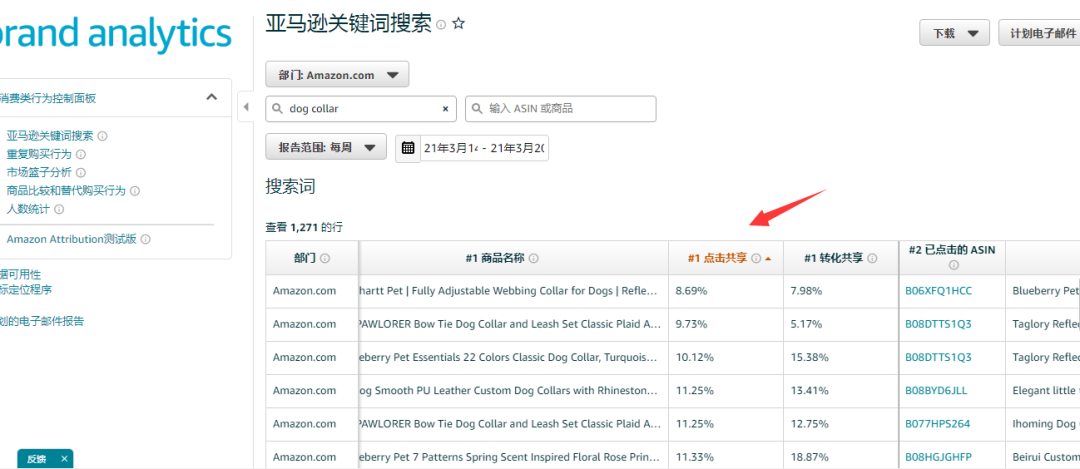Click info icon beside sidebar 亚马逊关键词搜索

click(103, 136)
